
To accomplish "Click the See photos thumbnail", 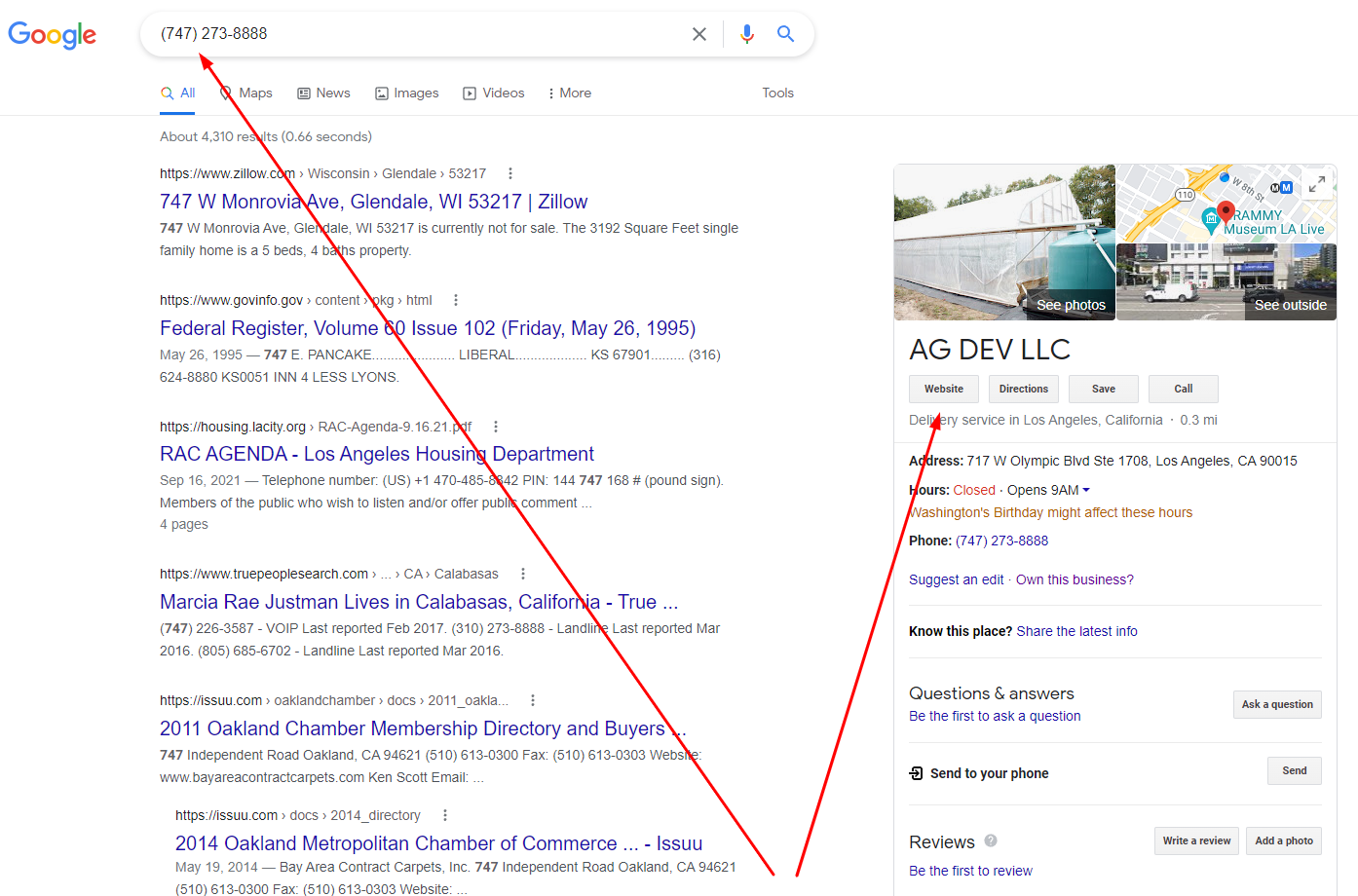I will (x=1004, y=243).
